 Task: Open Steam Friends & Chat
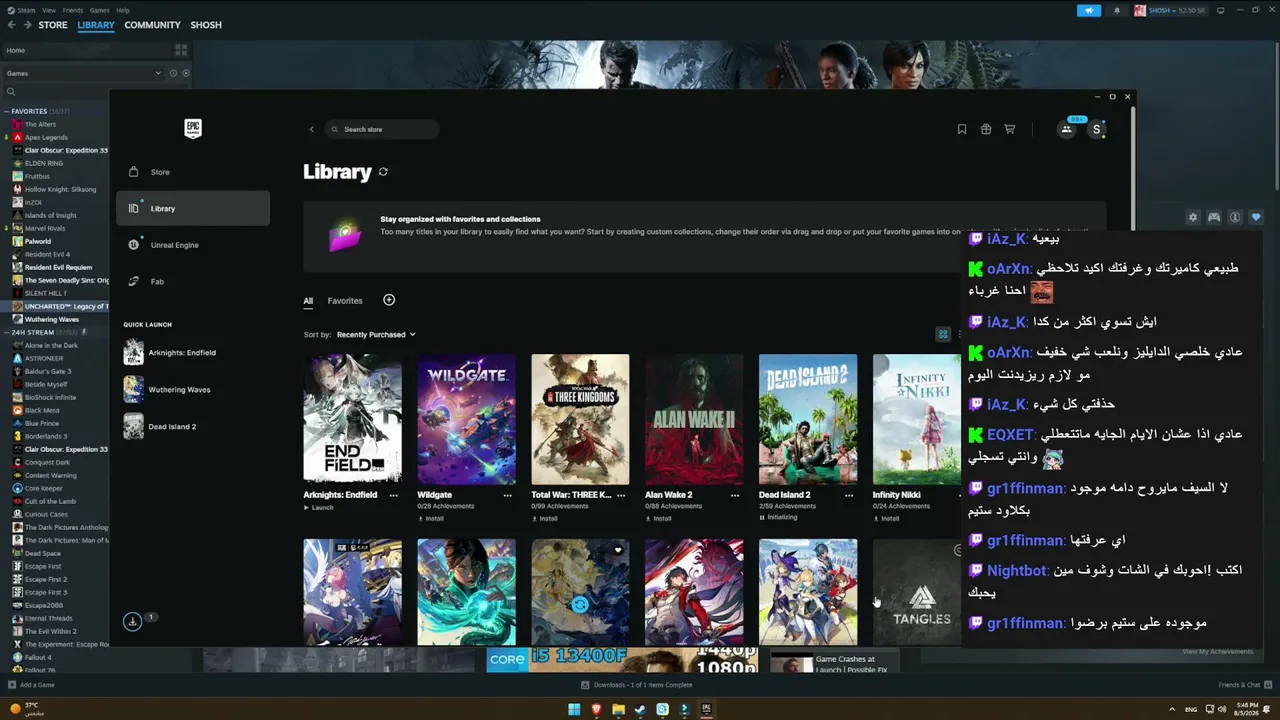tap(1244, 685)
